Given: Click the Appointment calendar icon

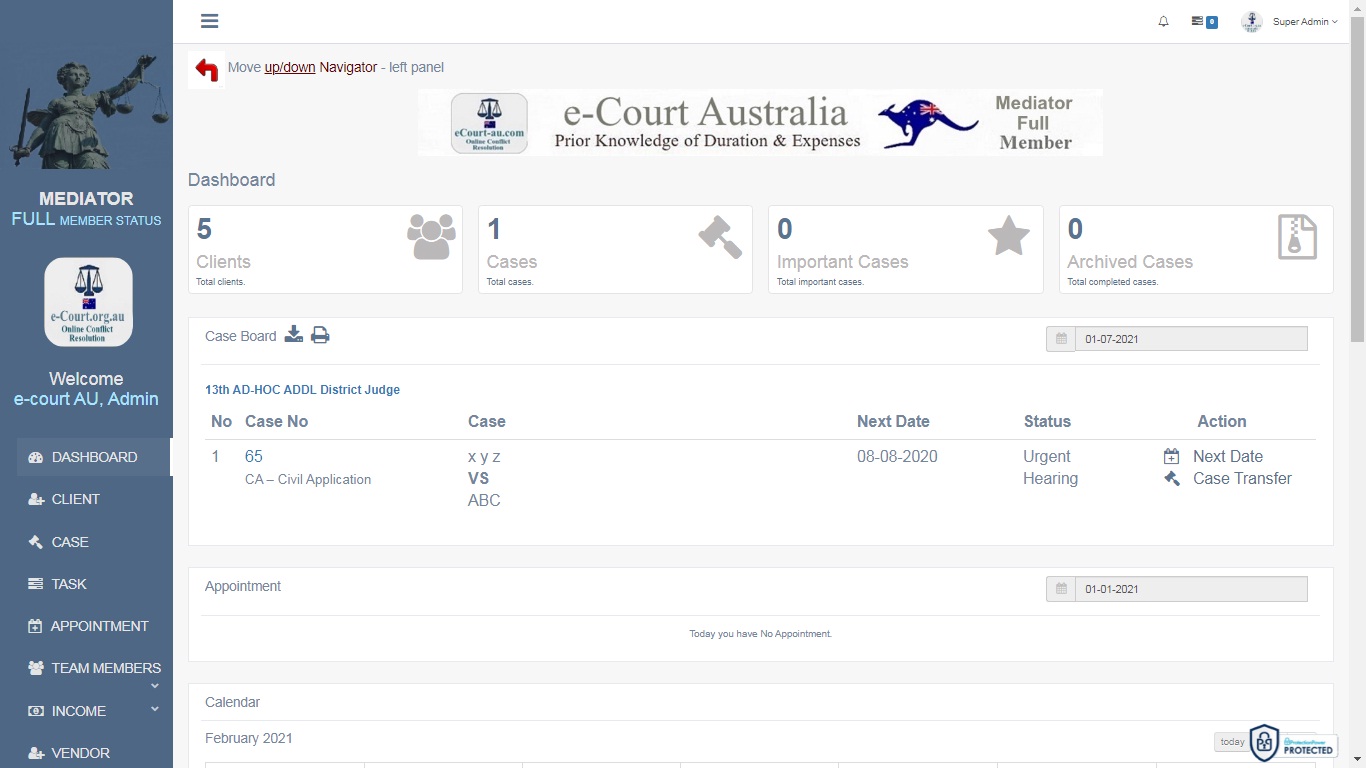Looking at the screenshot, I should 1060,589.
